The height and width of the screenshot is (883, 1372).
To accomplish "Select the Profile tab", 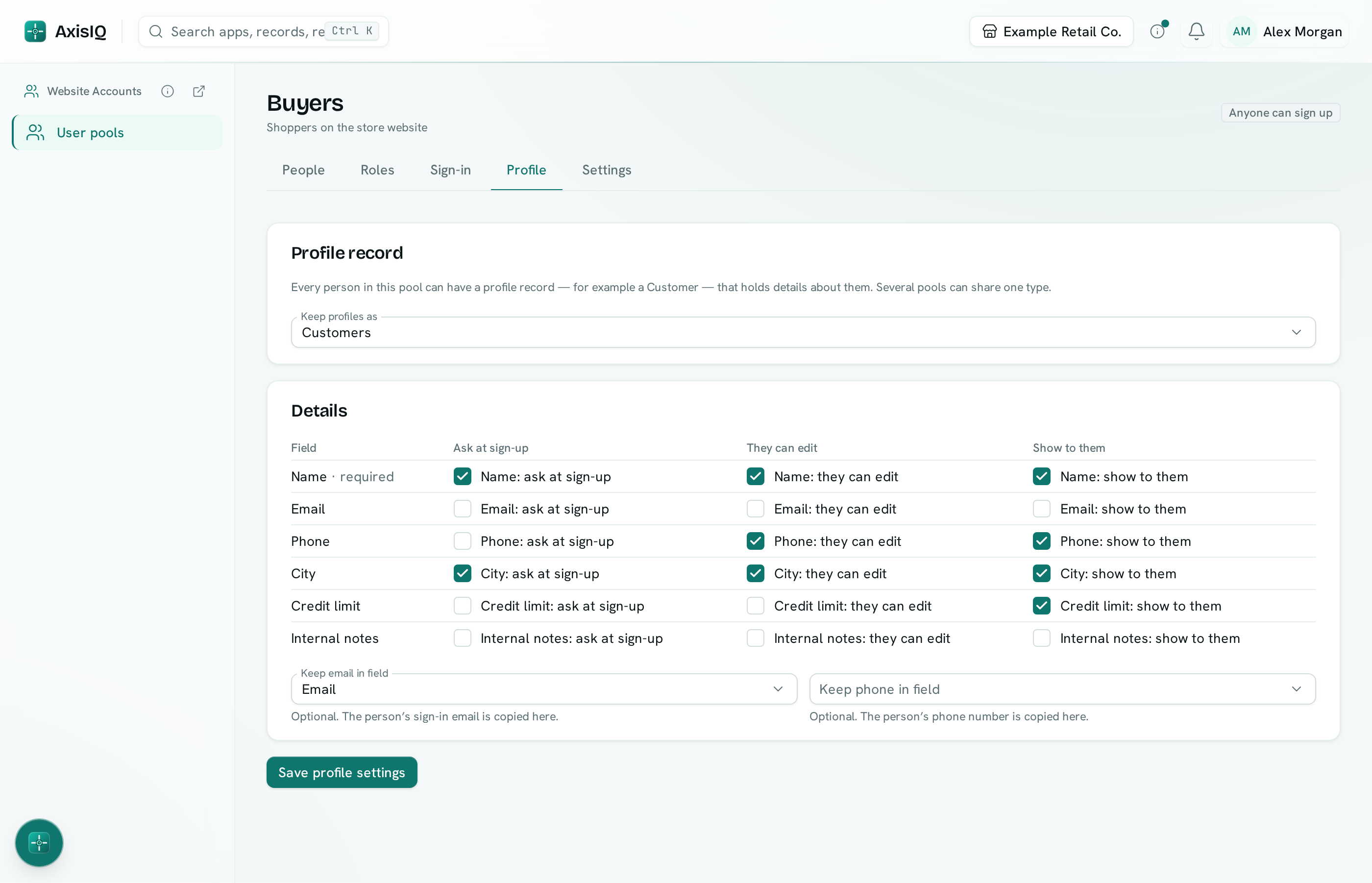I will [526, 171].
